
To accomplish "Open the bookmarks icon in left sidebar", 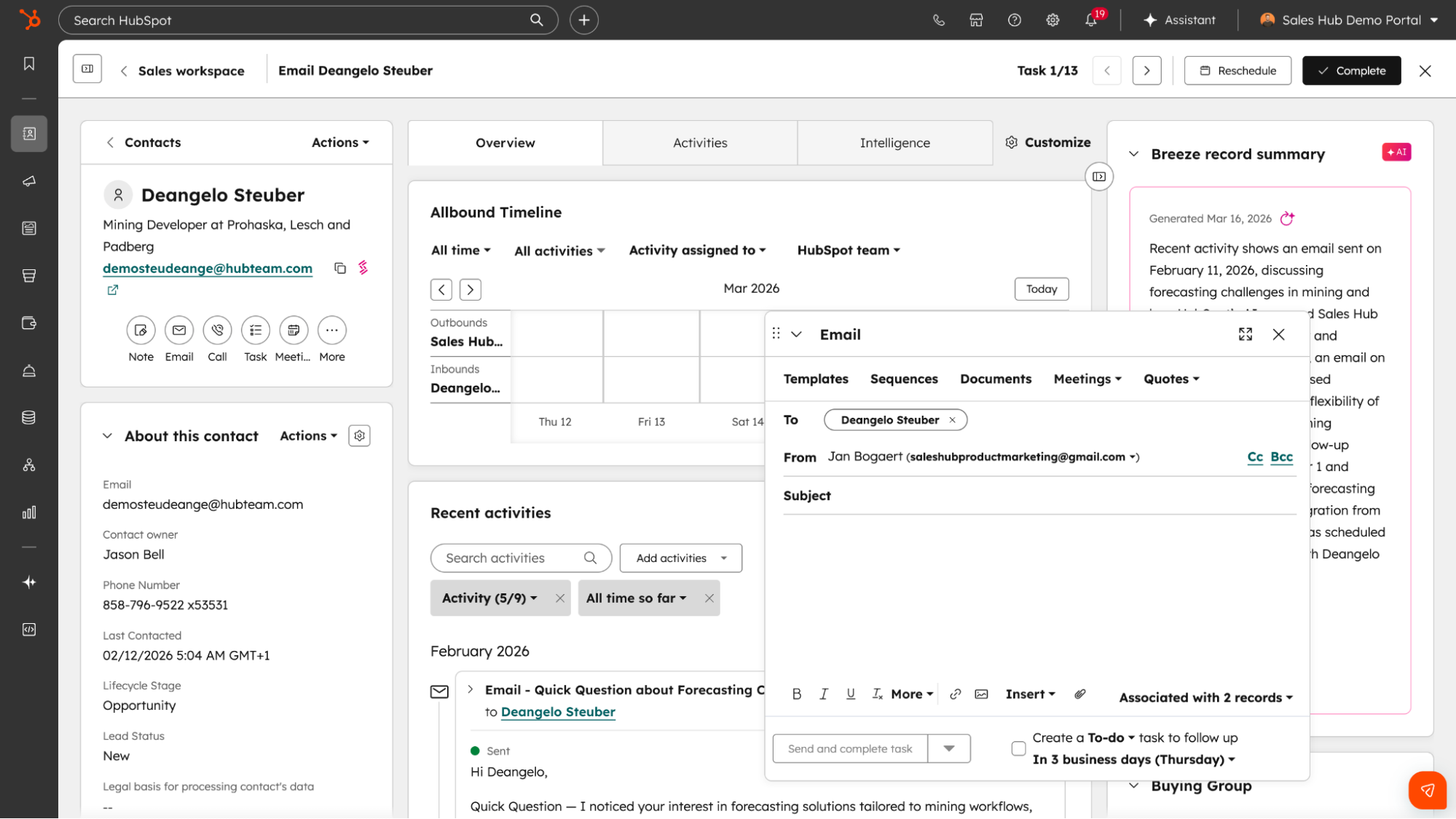I will click(x=29, y=64).
